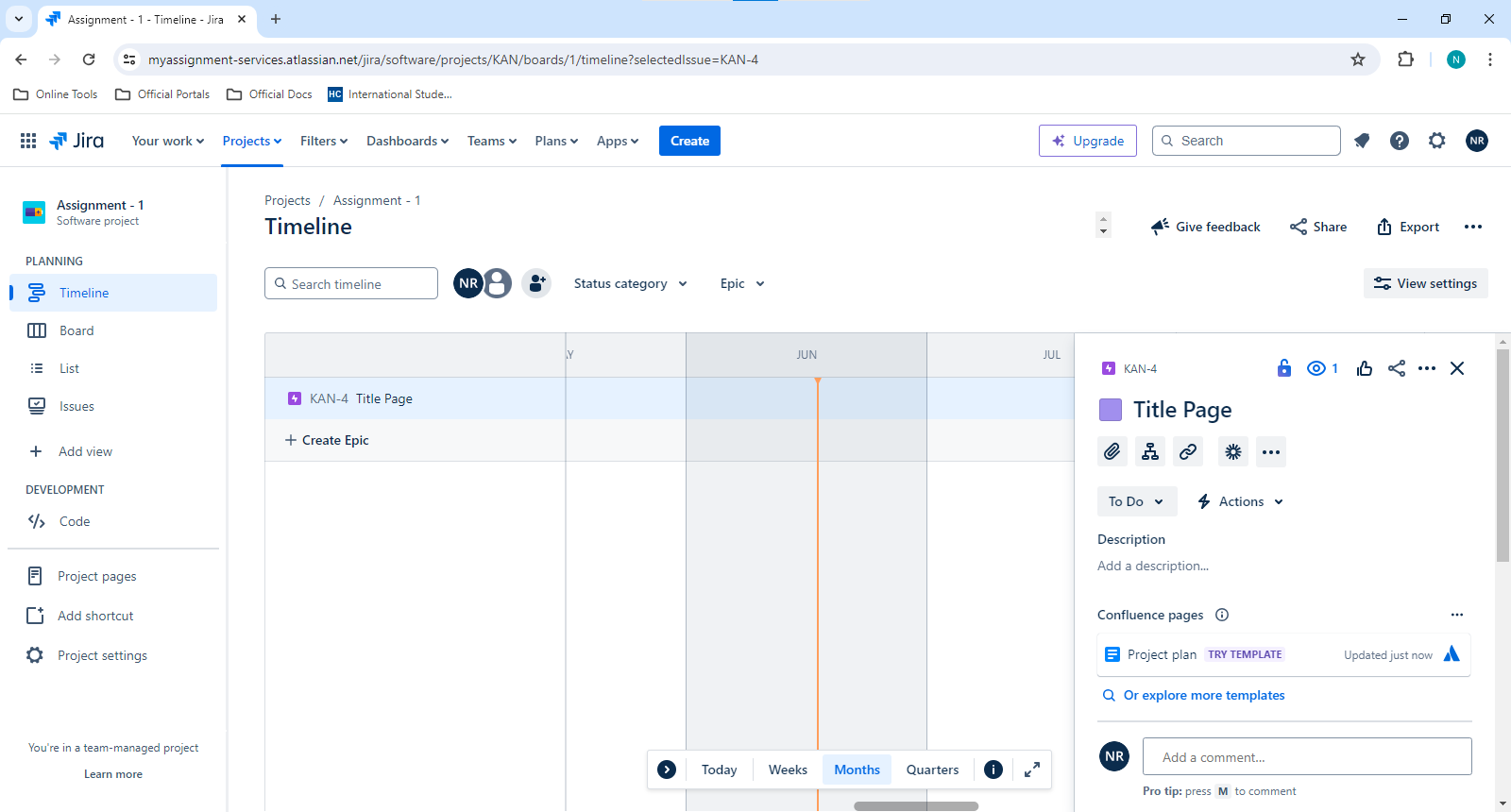Toggle the issue restriction lock icon

pyautogui.click(x=1284, y=368)
